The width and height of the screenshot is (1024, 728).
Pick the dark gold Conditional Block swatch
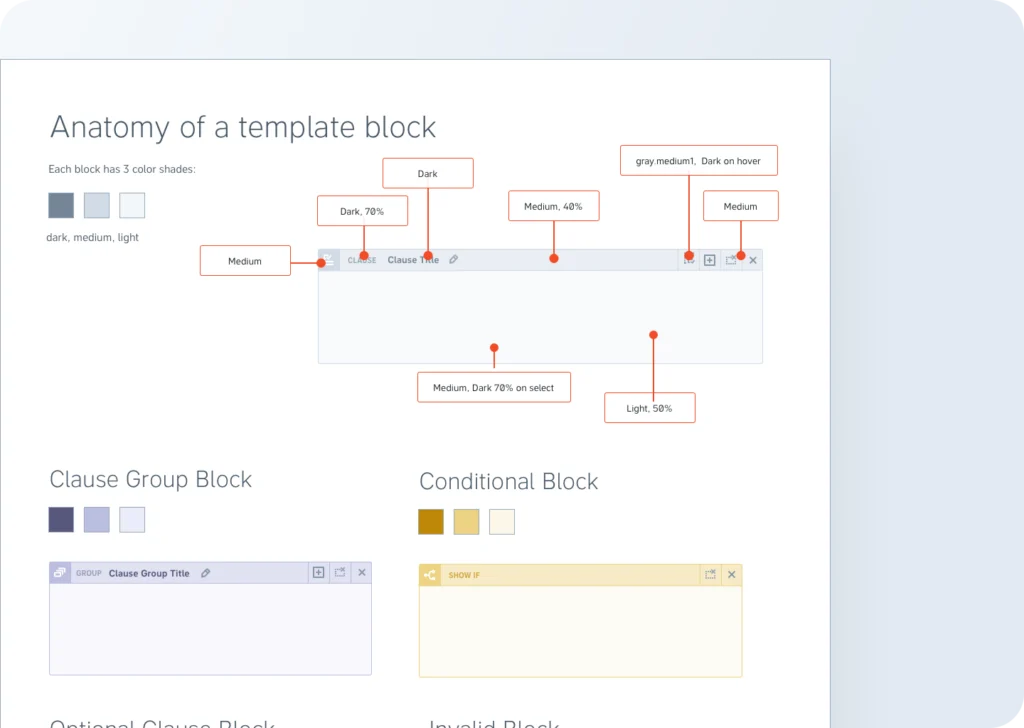pyautogui.click(x=431, y=522)
